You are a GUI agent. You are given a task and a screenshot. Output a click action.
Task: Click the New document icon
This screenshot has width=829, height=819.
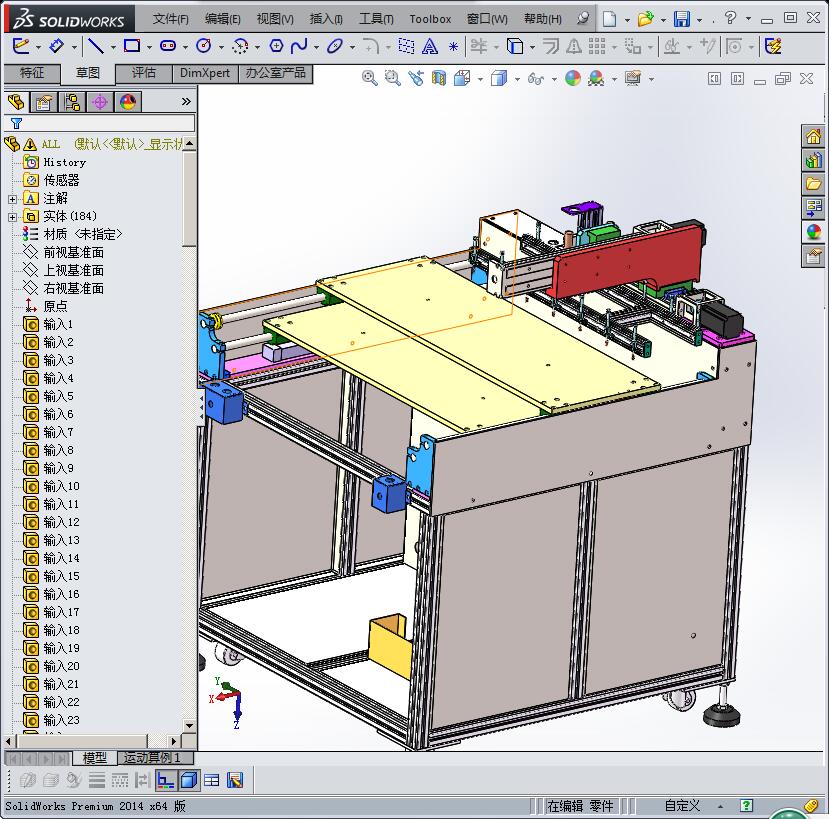pos(610,19)
